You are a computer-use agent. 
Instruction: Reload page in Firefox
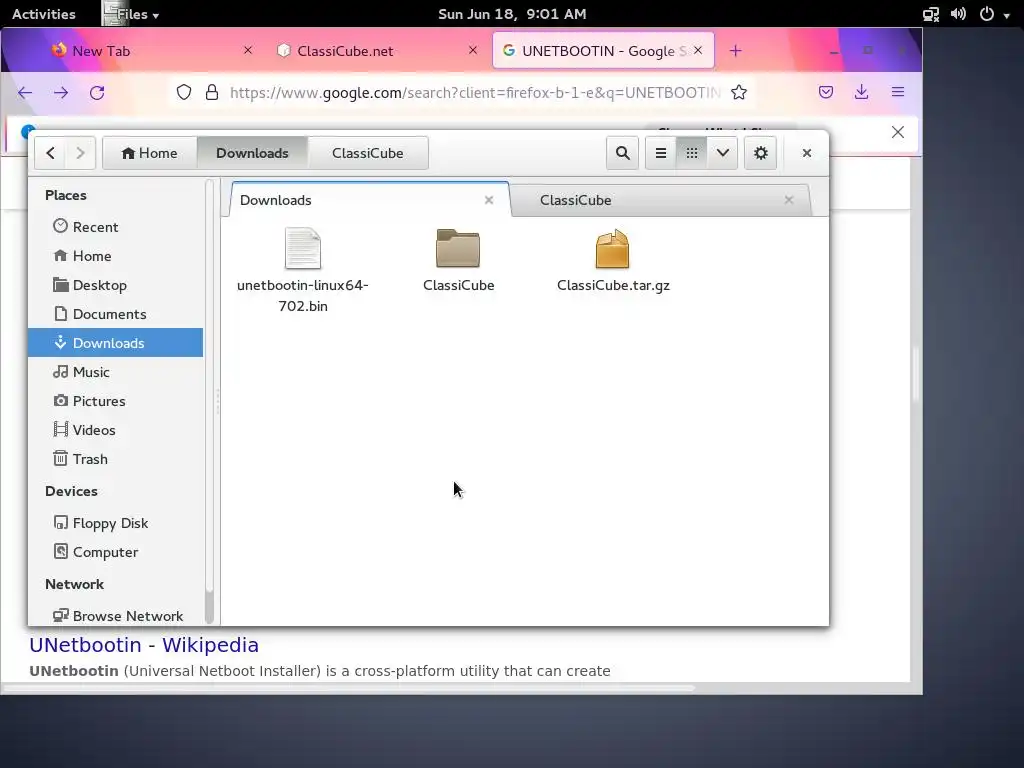click(97, 93)
